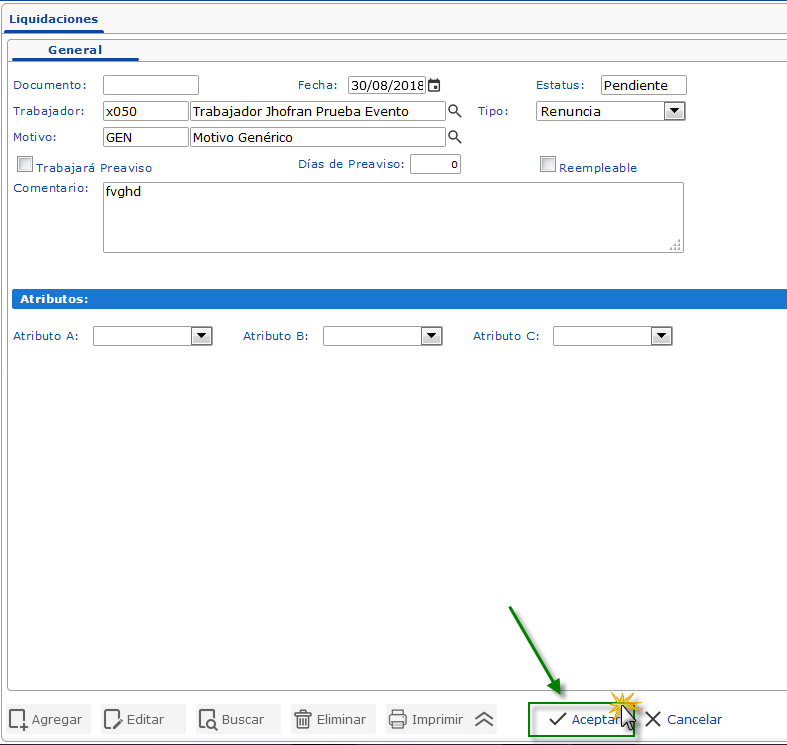Select the General tab

[x=75, y=50]
